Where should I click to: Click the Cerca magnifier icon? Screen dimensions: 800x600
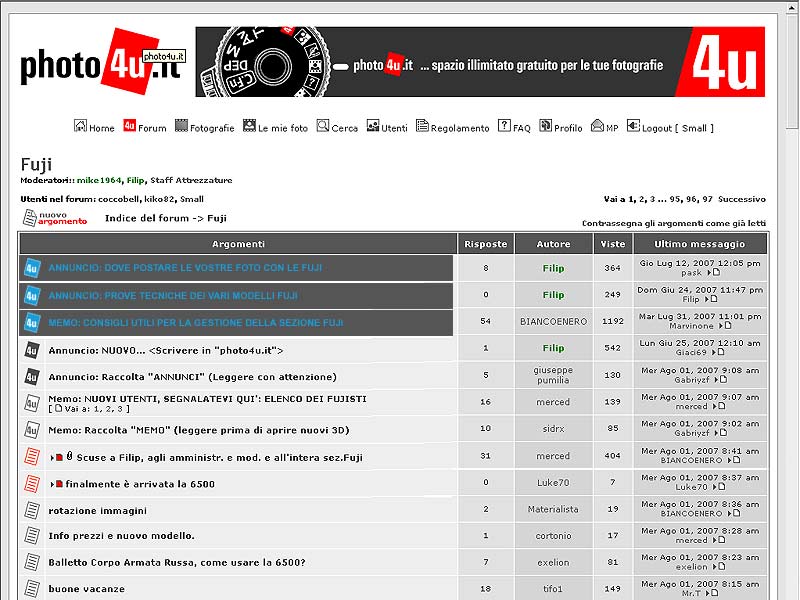pos(323,126)
